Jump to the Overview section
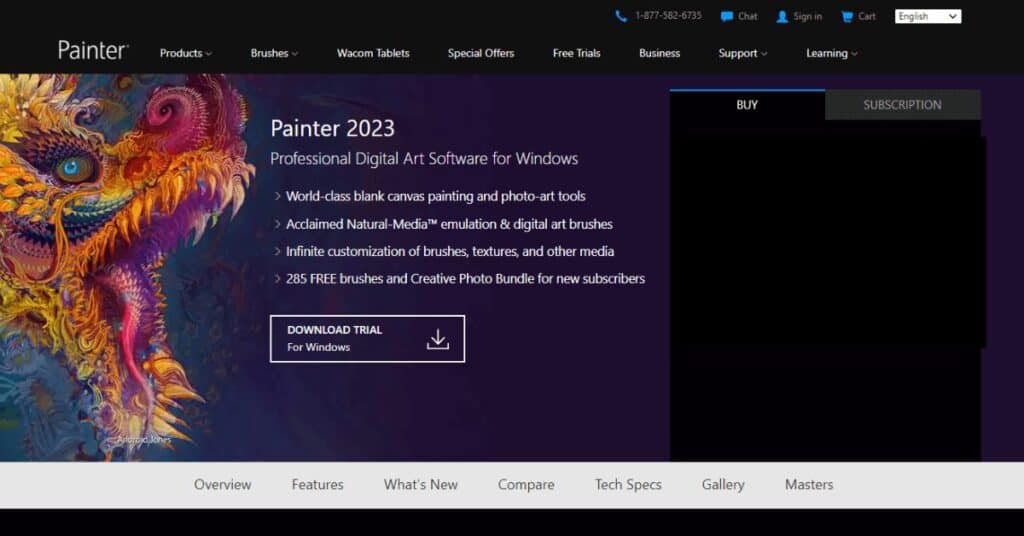 coord(222,485)
